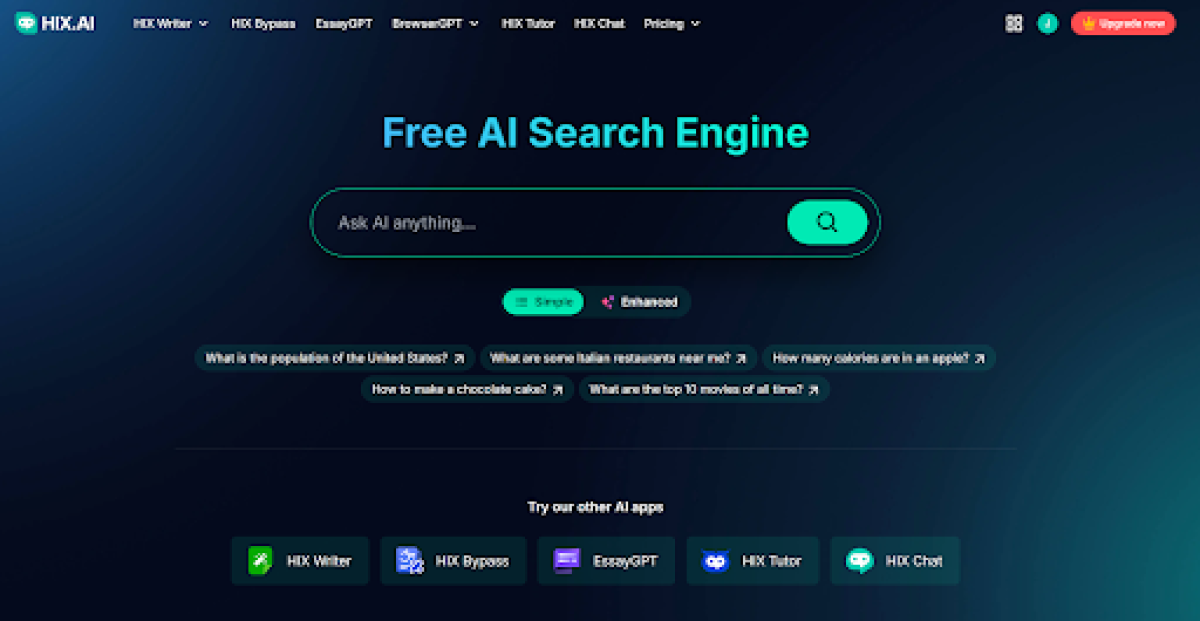Open the apps grid icon
The width and height of the screenshot is (1200, 621).
tap(1014, 23)
